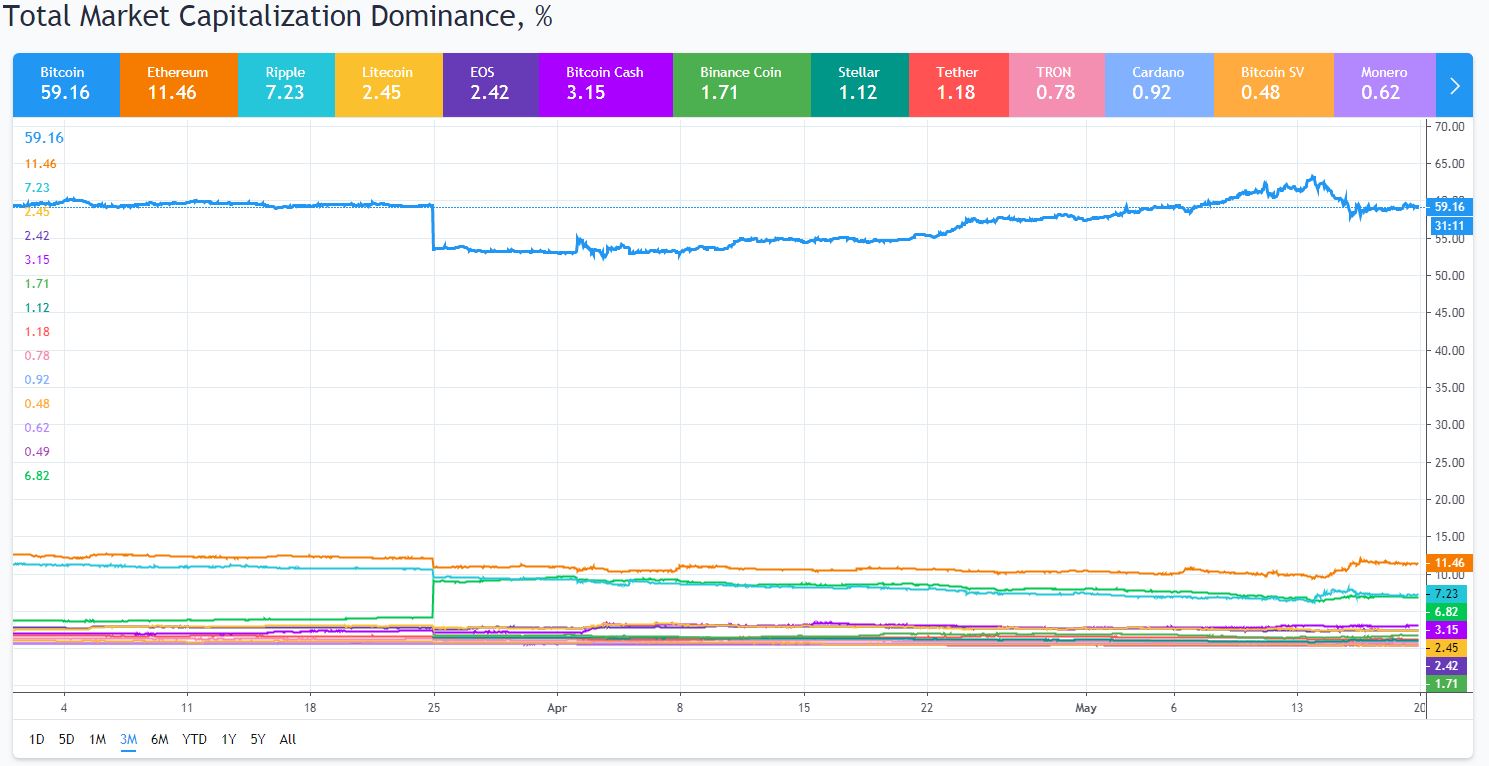
Task: Click the Monero coin tile
Action: coord(1384,84)
